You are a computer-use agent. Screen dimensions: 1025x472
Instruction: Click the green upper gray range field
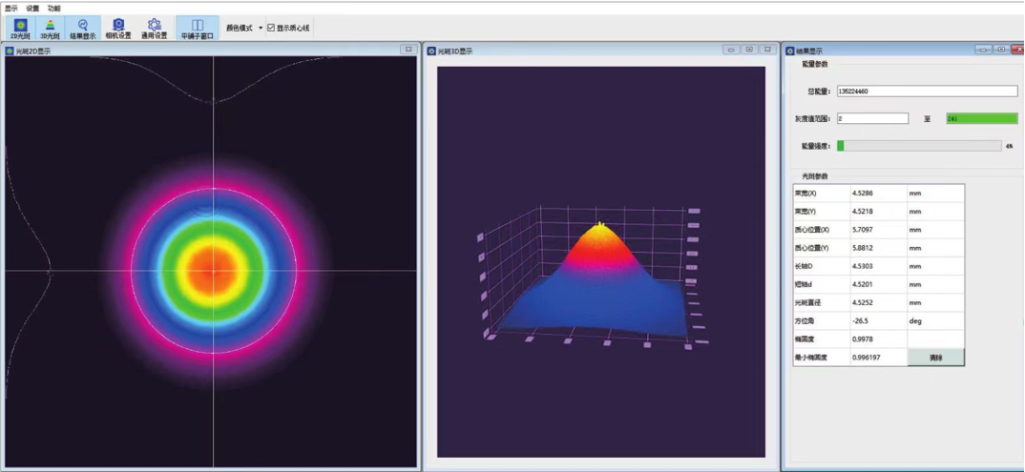(x=973, y=118)
